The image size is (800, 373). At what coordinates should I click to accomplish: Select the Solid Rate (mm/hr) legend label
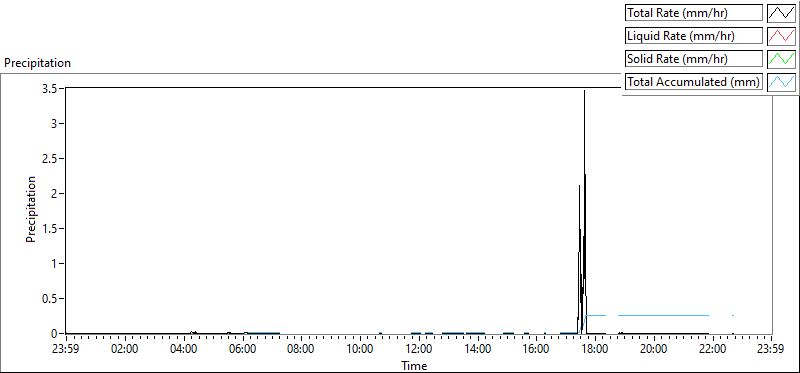coord(694,59)
